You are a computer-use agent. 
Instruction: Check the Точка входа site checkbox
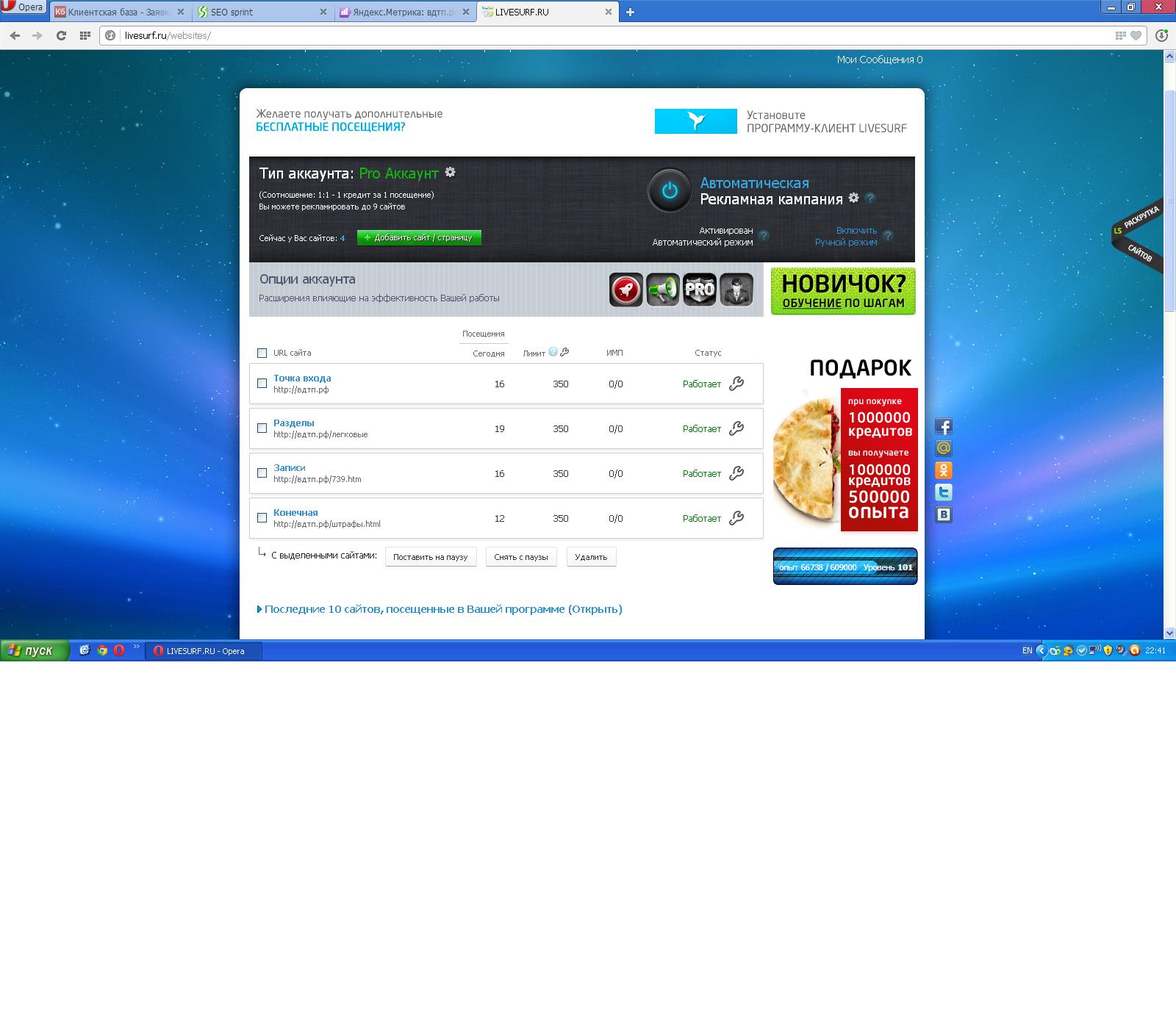click(262, 383)
